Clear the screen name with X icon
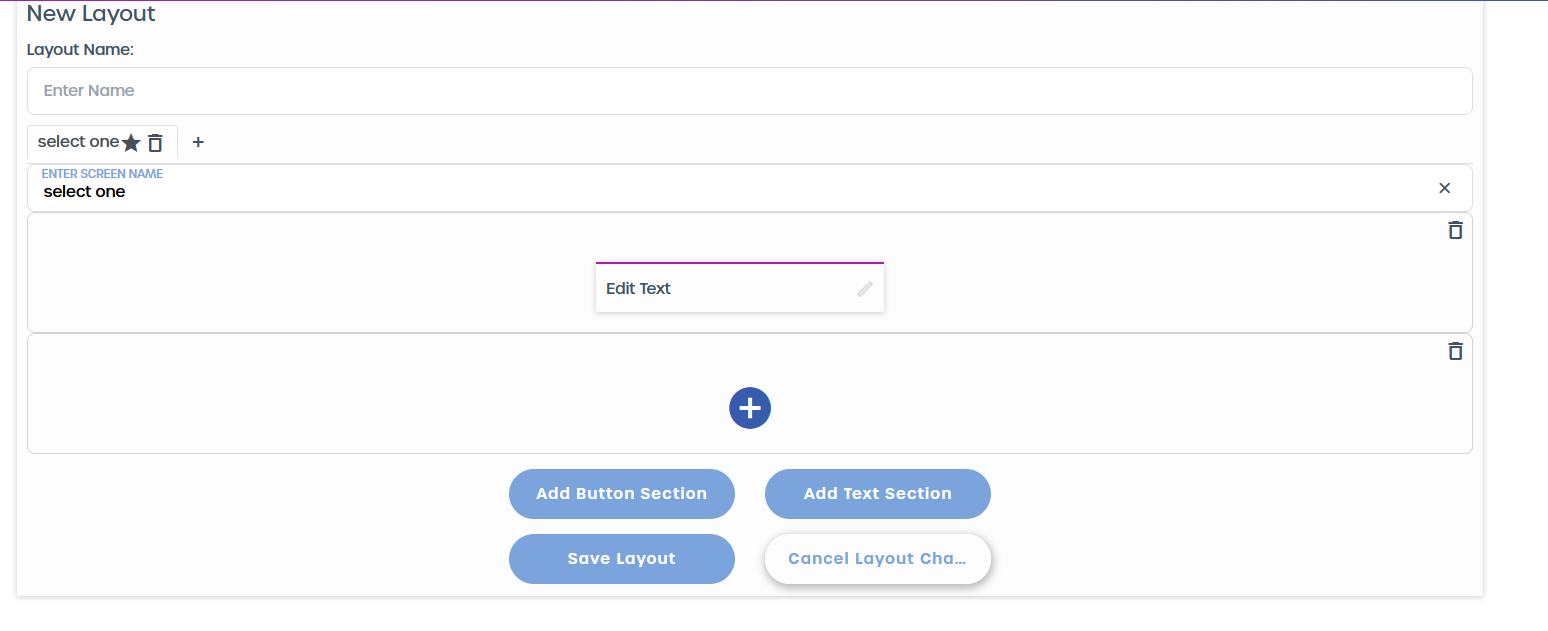 [1444, 188]
